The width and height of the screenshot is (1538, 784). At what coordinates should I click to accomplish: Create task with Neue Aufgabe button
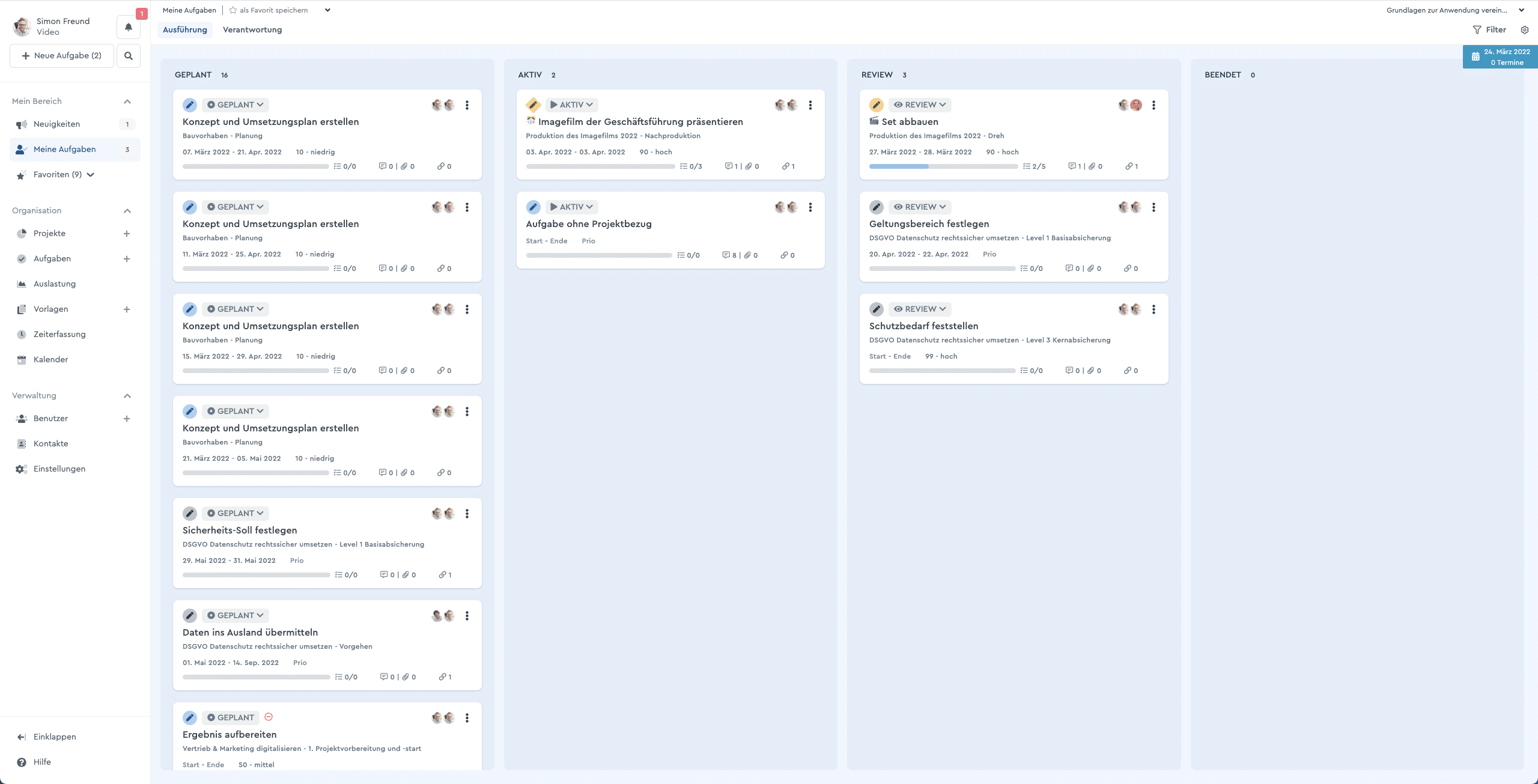pos(62,56)
